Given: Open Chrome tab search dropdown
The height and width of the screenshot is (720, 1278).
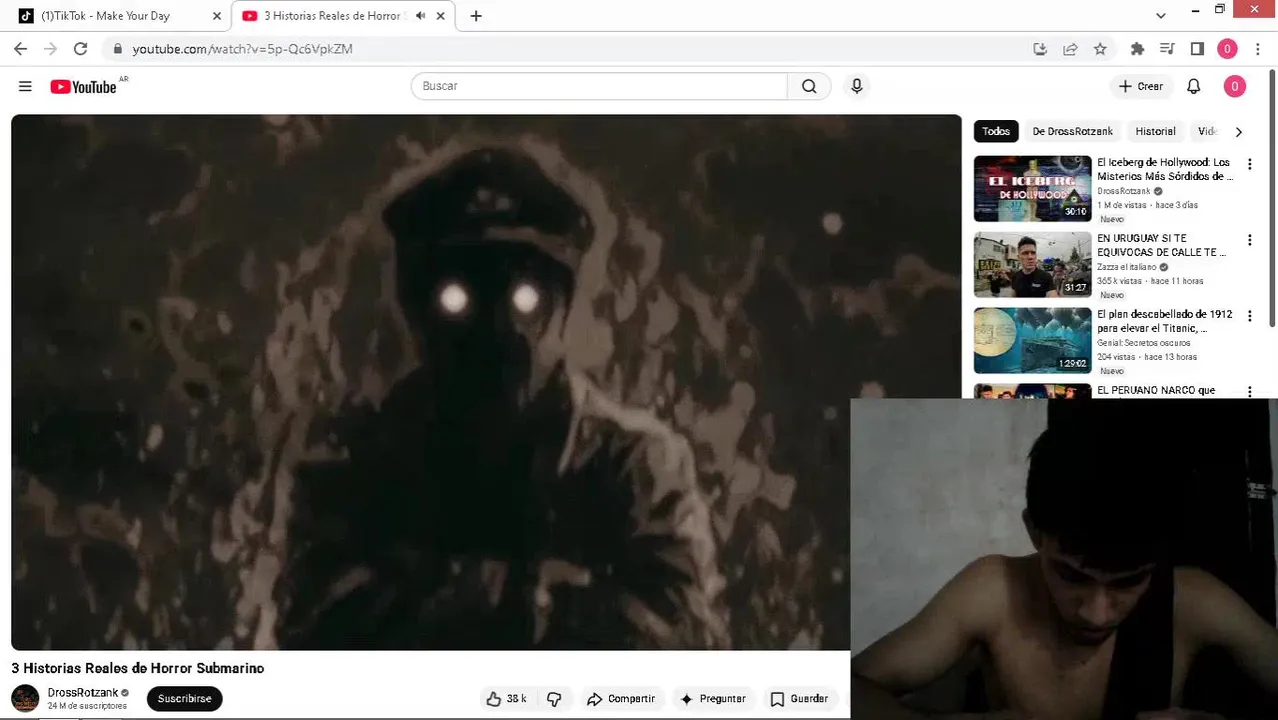Looking at the screenshot, I should pos(1160,15).
